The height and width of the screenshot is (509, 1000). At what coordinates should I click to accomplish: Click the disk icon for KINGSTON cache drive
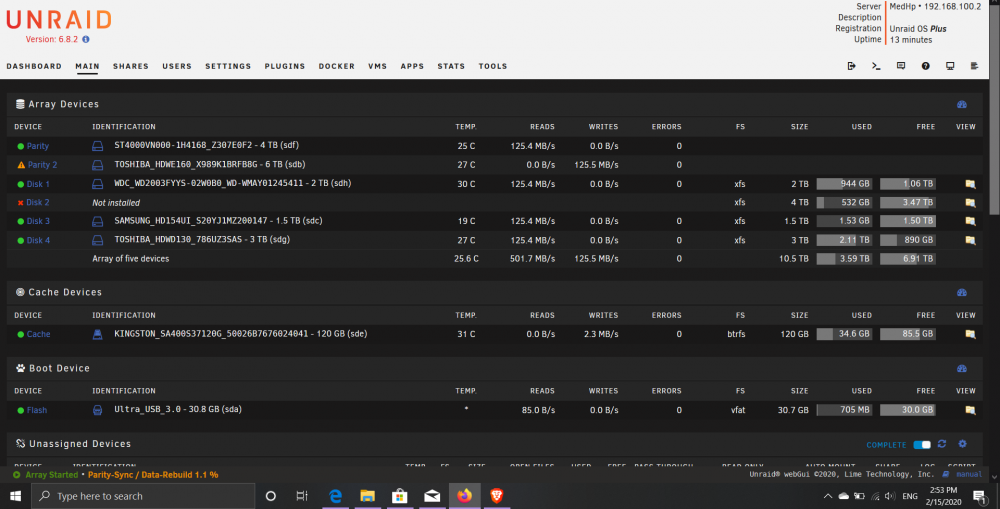pyautogui.click(x=98, y=334)
